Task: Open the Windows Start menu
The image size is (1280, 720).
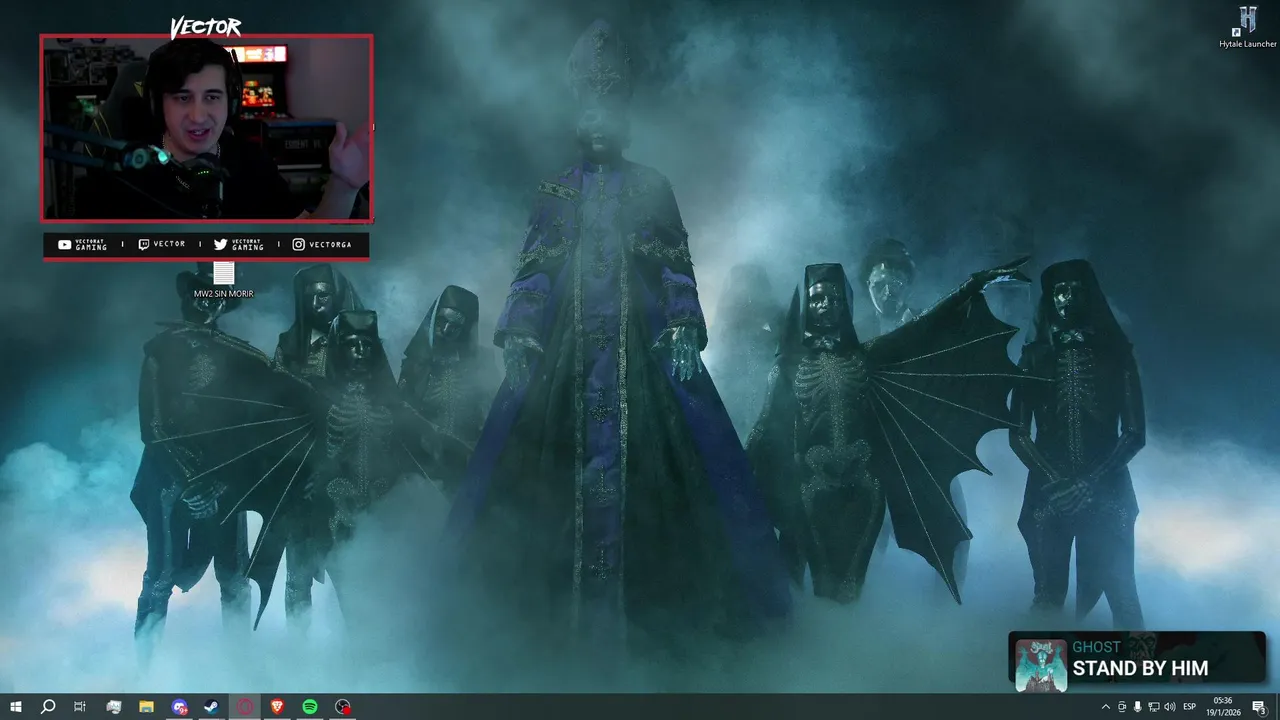Action: 15,707
